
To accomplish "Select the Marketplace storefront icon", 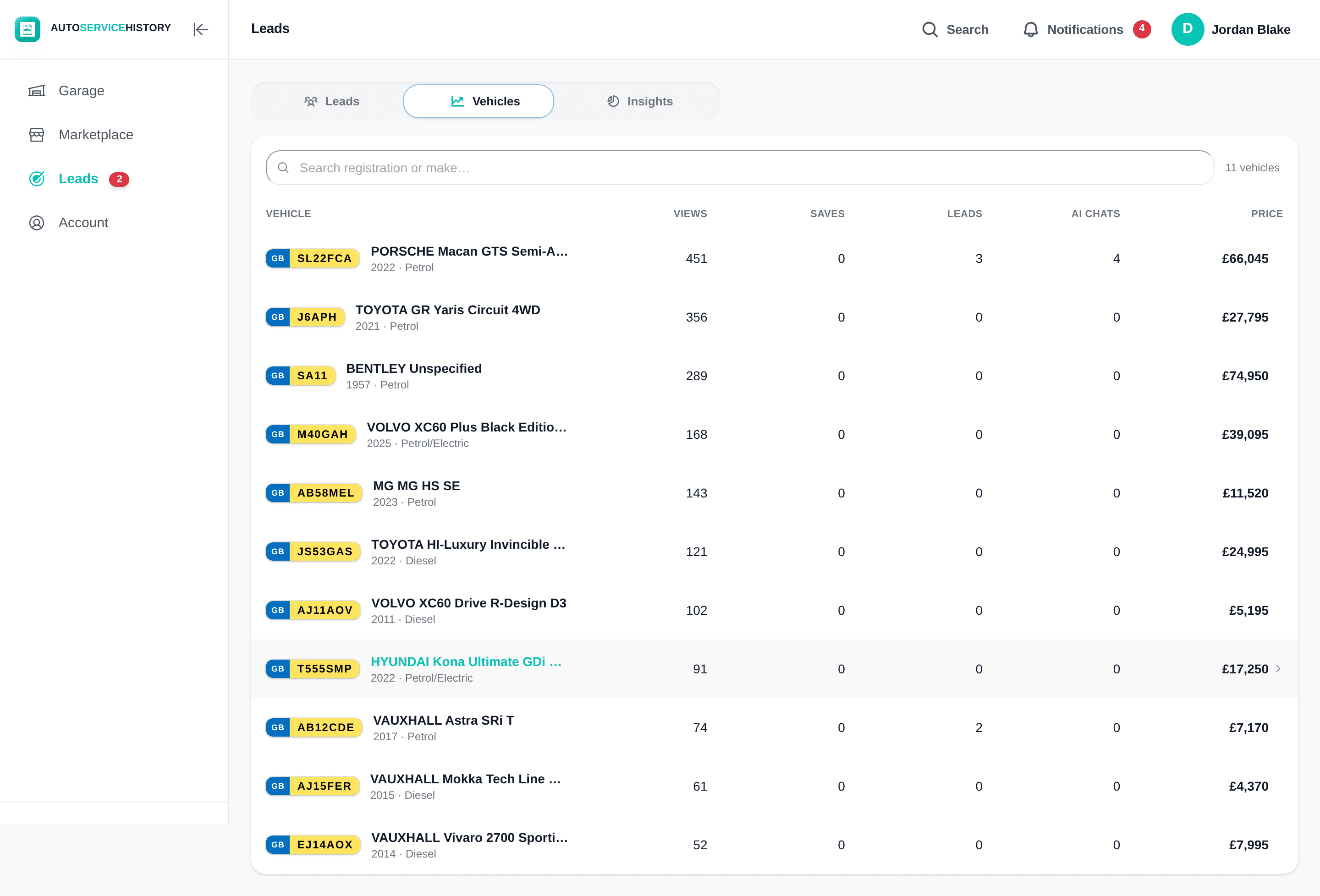I will 37,135.
